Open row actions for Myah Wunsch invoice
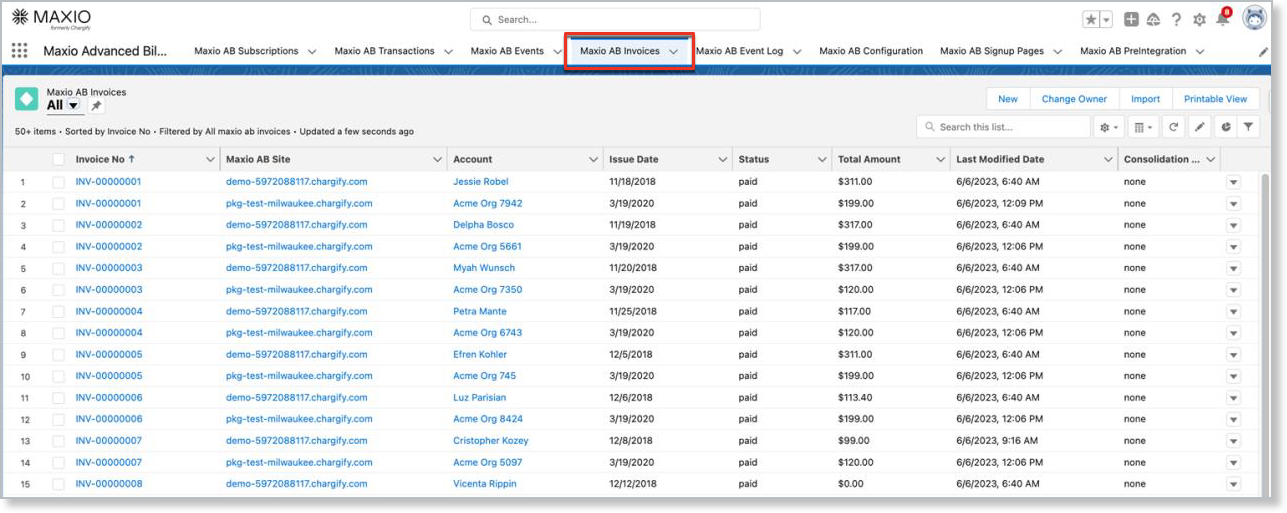 (x=1233, y=268)
